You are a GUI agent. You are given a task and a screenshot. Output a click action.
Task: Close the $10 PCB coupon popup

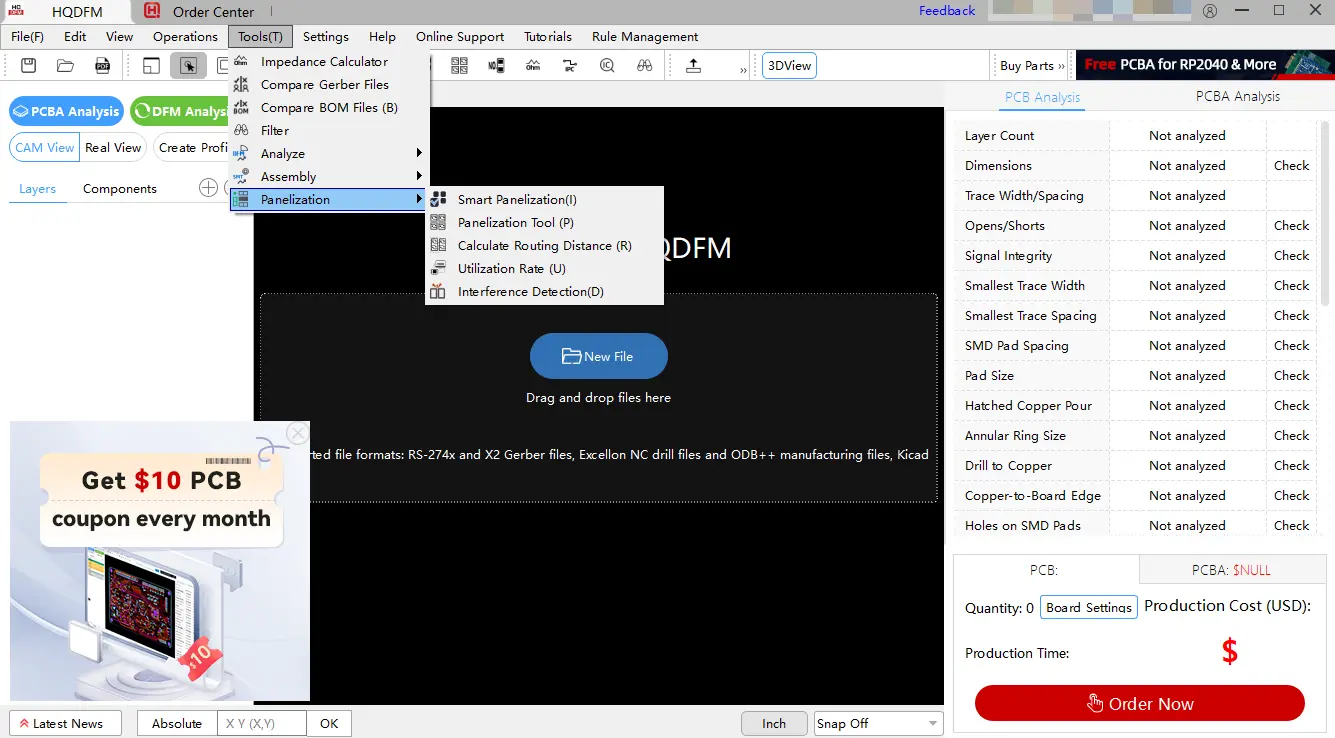coord(297,433)
